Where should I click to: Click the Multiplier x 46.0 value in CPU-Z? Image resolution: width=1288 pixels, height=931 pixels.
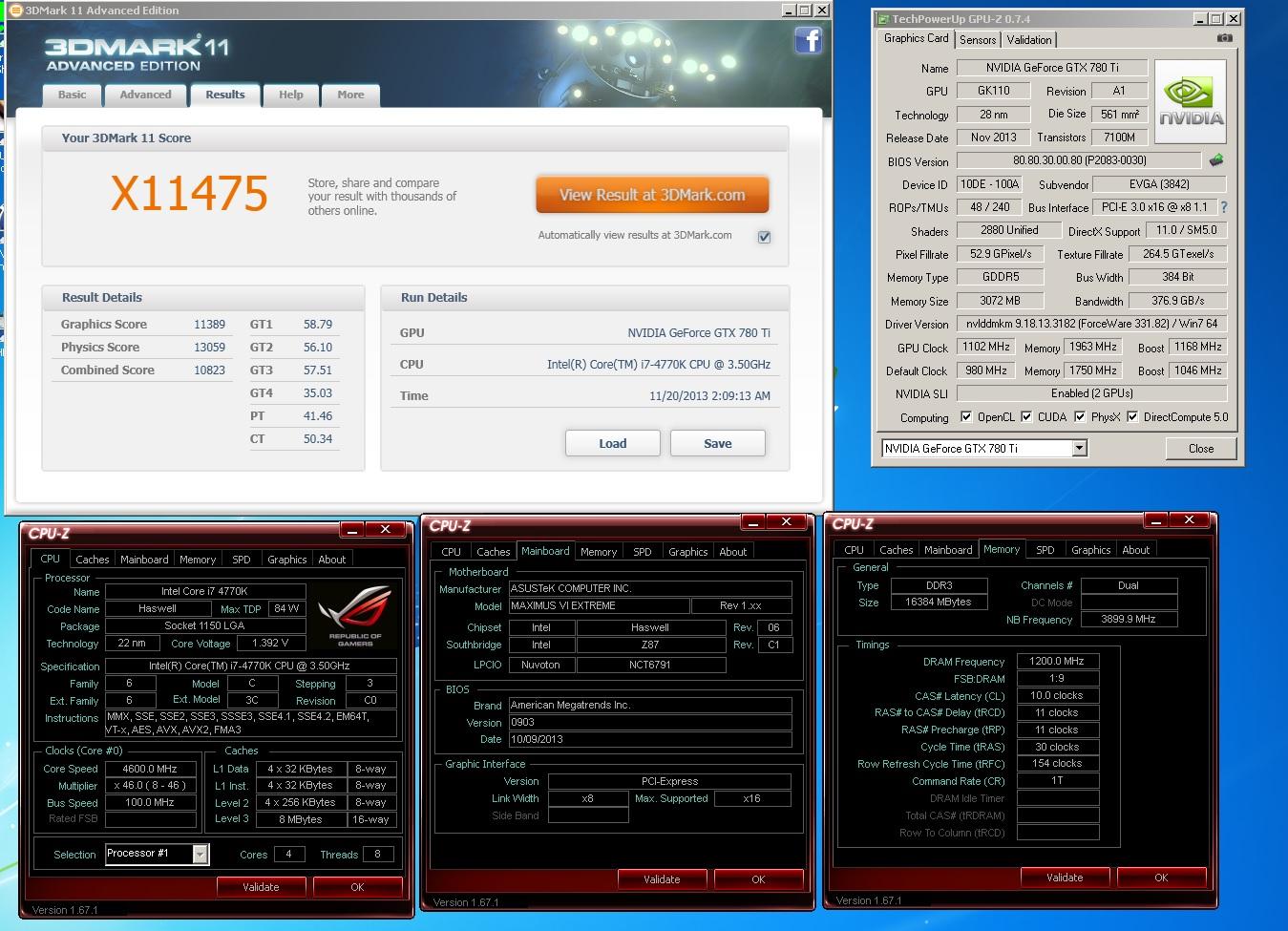click(x=150, y=786)
